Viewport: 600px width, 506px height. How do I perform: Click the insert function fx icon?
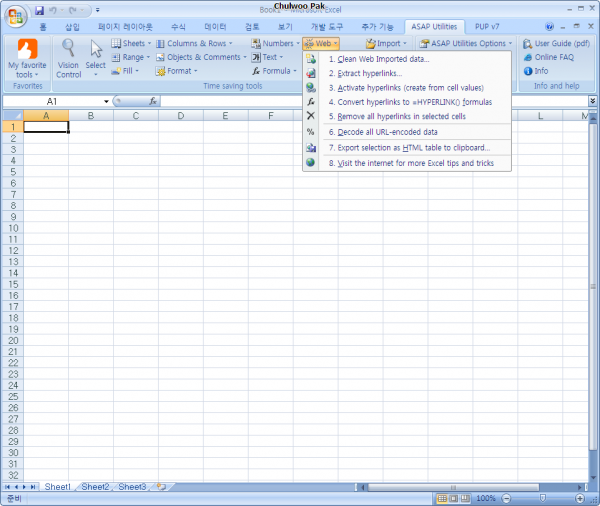[x=153, y=101]
